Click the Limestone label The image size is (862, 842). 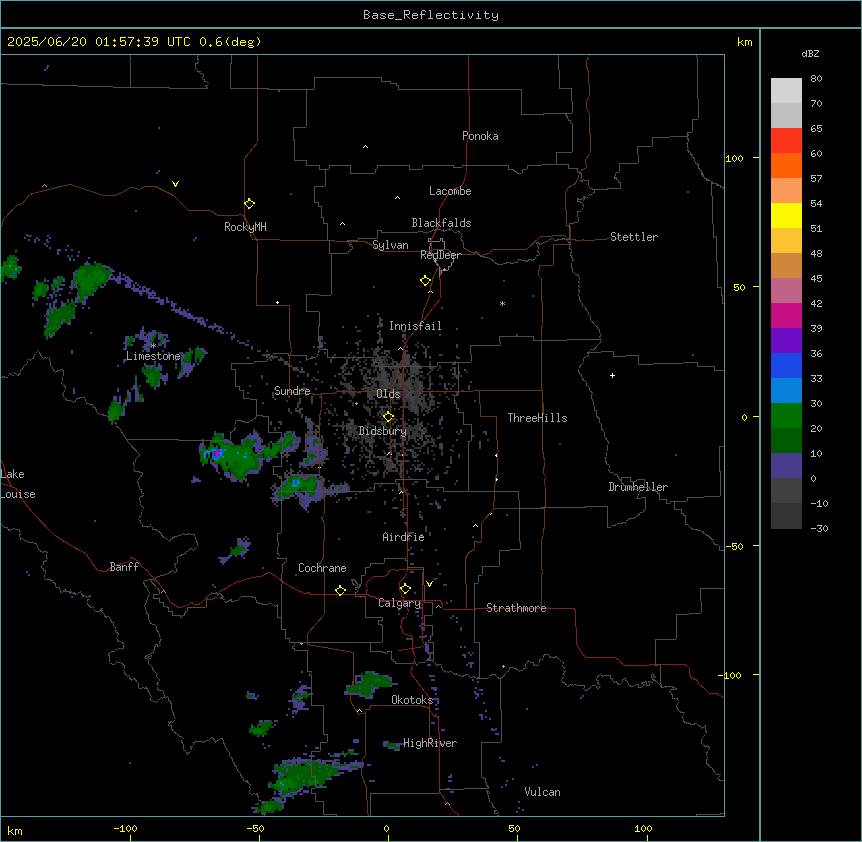(x=153, y=356)
